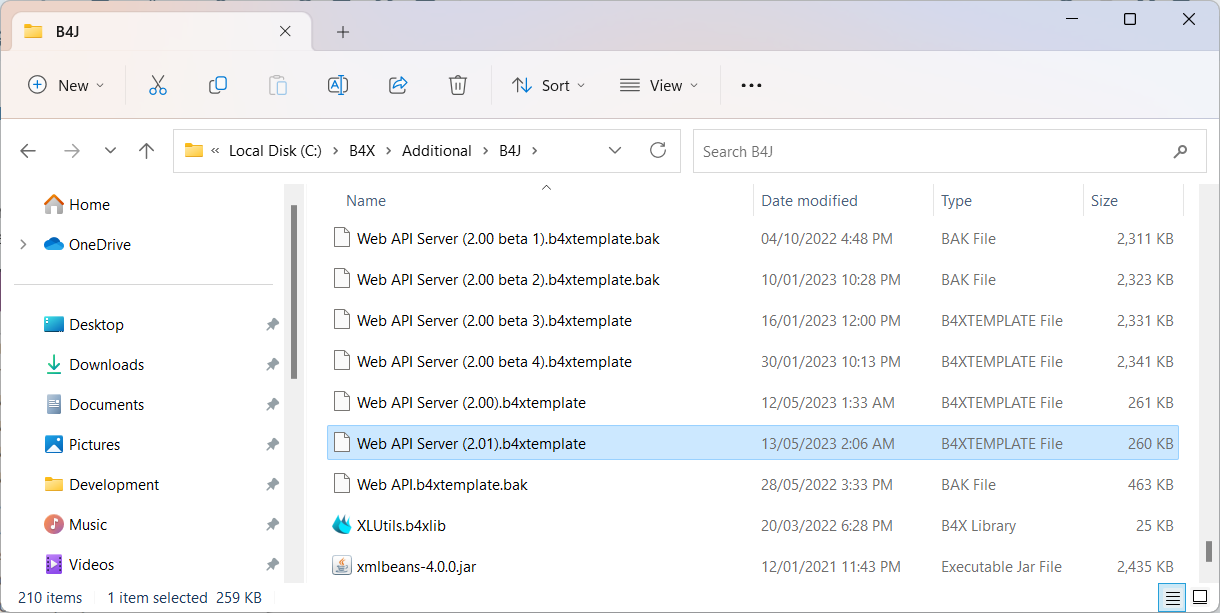Screen dimensions: 1220x613
Task: Open a new File Explorer tab
Action: tap(343, 32)
